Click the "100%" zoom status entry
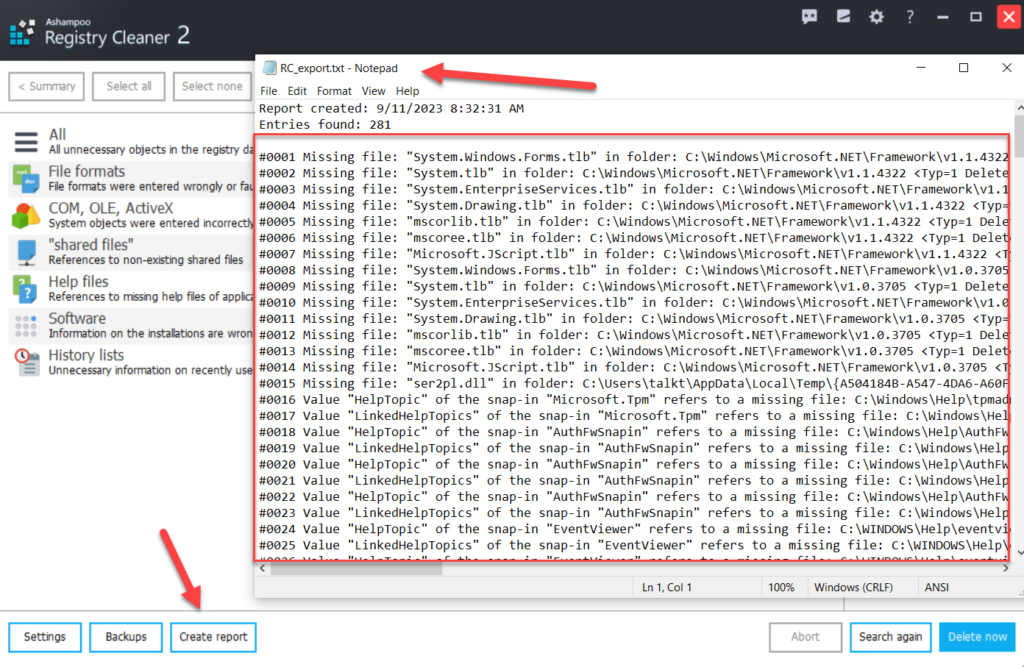This screenshot has width=1024, height=667. (x=781, y=587)
